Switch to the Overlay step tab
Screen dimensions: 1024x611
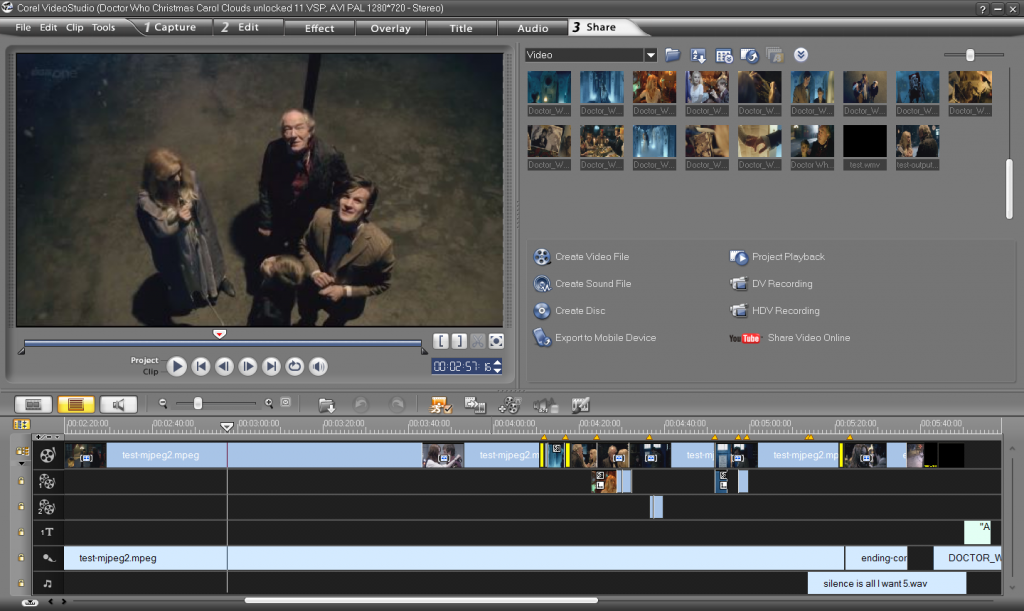pyautogui.click(x=390, y=28)
